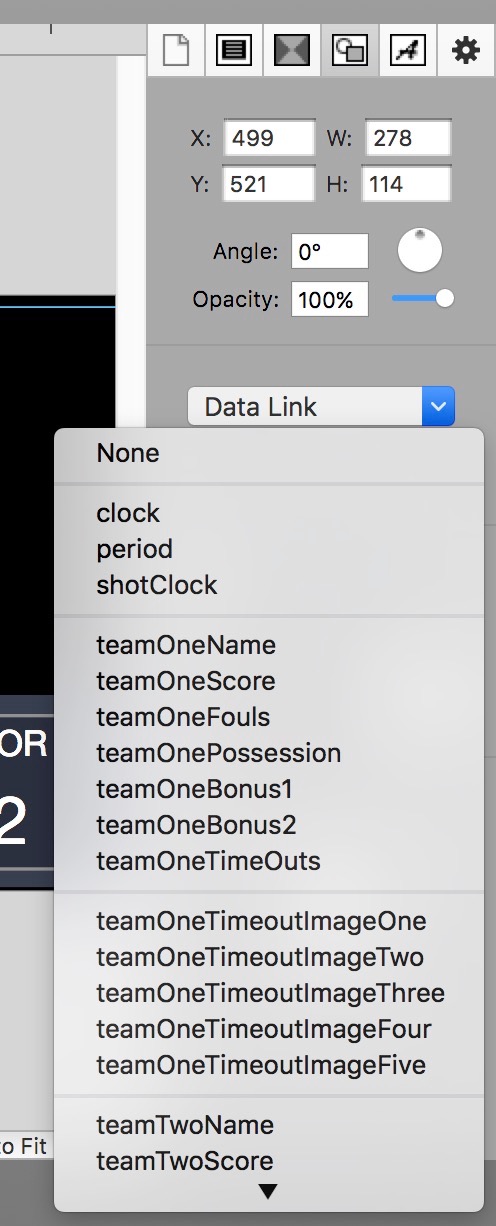Open the animation path inspector icon
The image size is (496, 1226).
(407, 50)
